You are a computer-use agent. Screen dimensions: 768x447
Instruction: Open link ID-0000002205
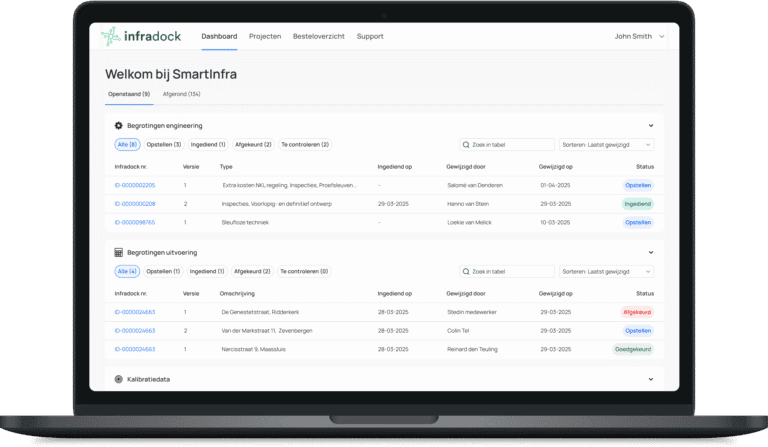tap(135, 186)
